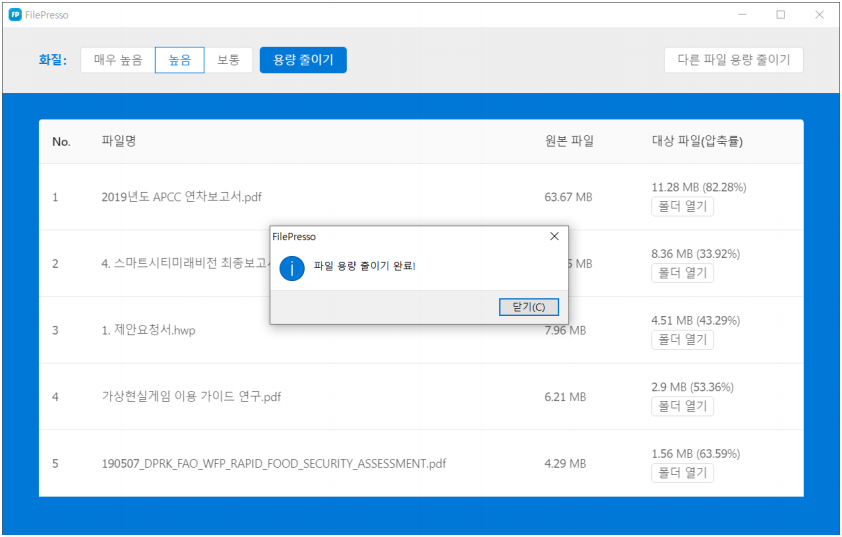Select 보통 quality option

coord(229,60)
